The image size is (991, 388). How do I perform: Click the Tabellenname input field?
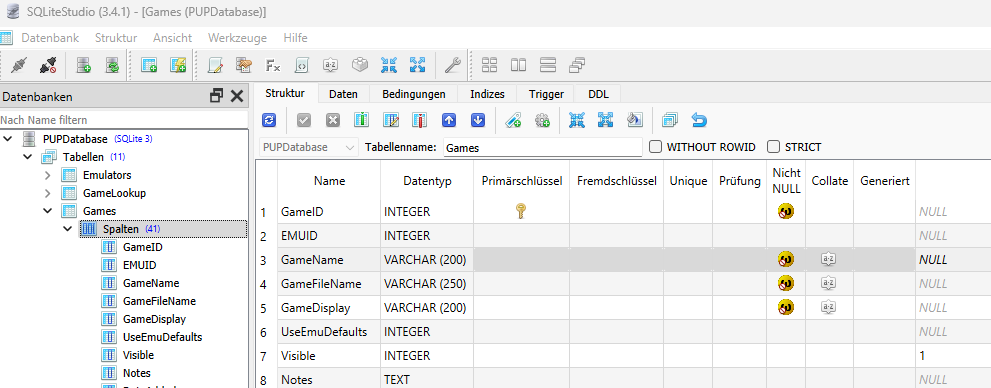tap(543, 148)
